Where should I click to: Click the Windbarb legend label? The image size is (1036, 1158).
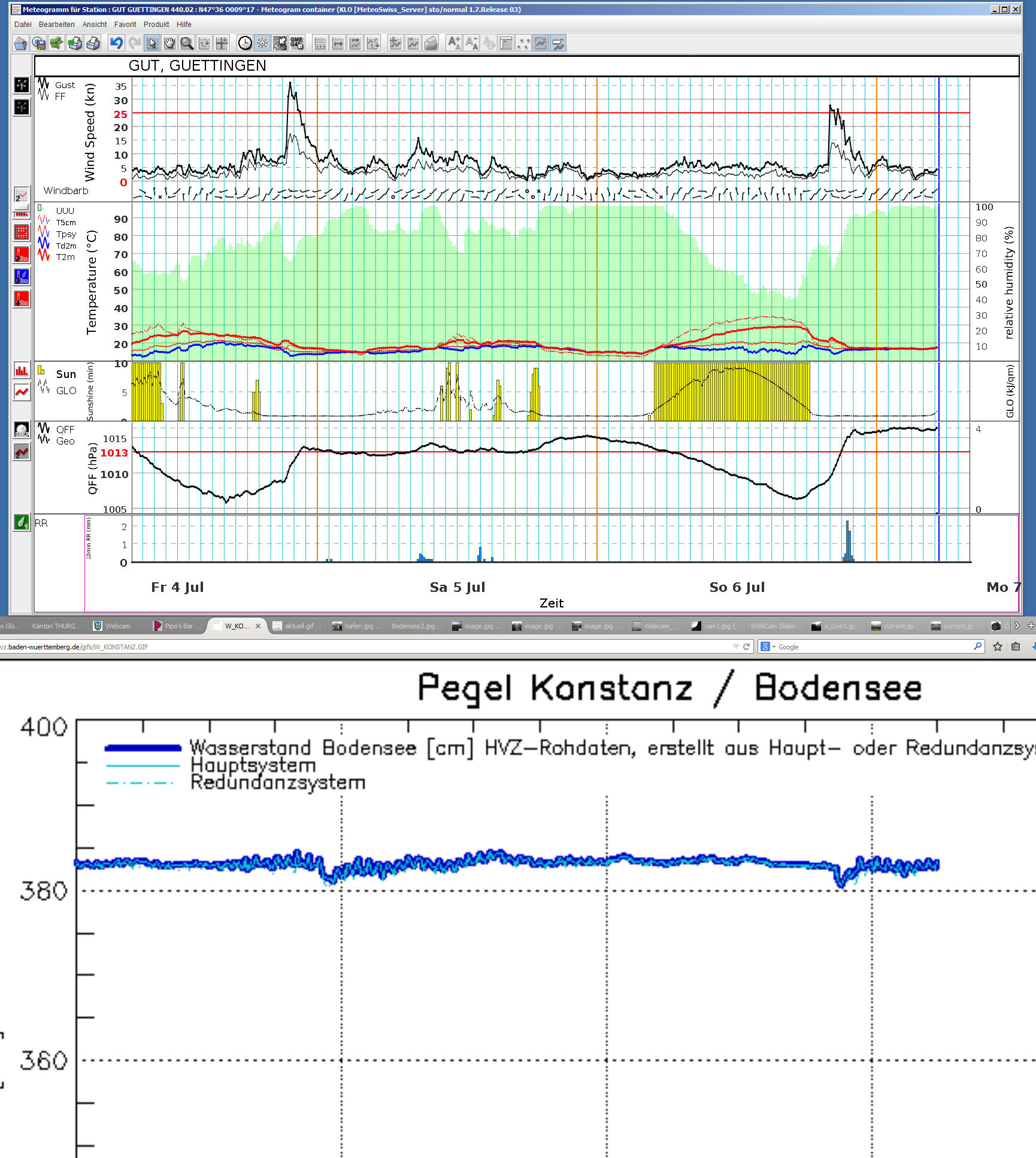pos(66,191)
